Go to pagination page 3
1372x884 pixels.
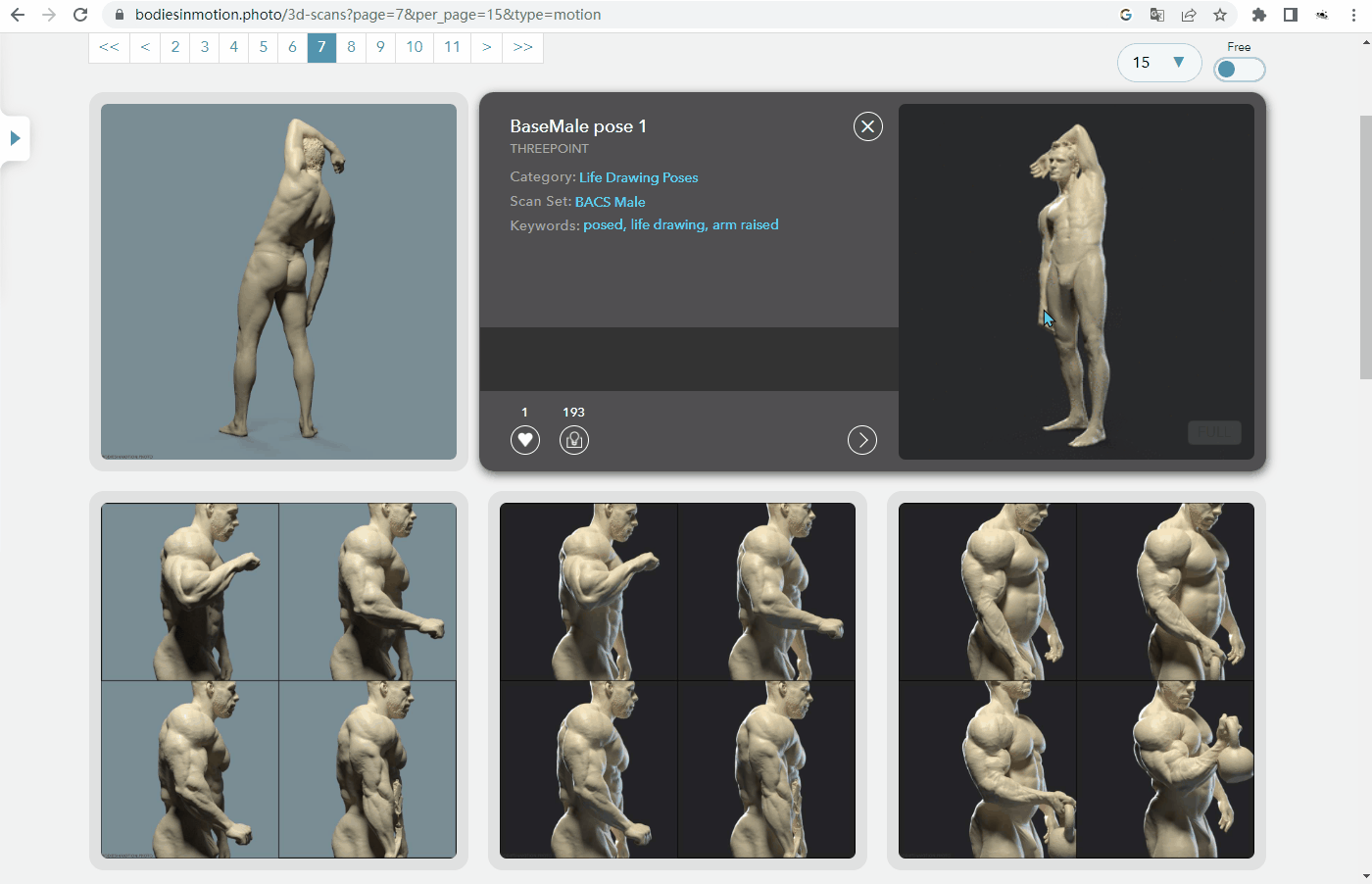(x=205, y=47)
